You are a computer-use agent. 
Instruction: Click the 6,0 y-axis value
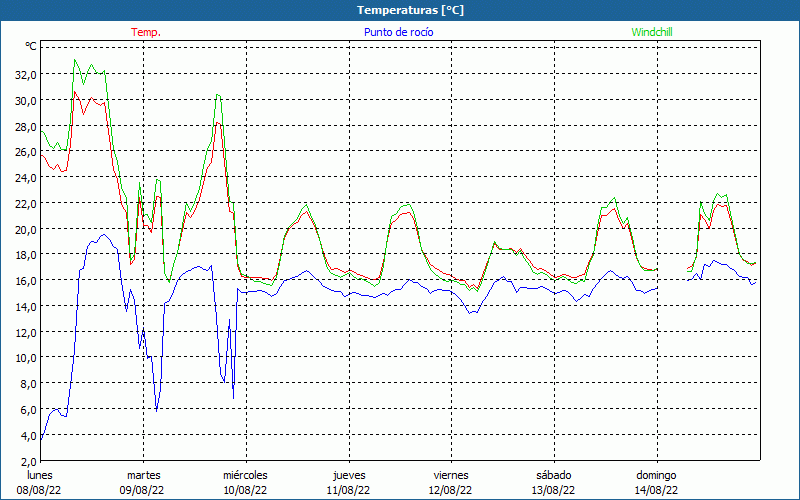pos(29,410)
